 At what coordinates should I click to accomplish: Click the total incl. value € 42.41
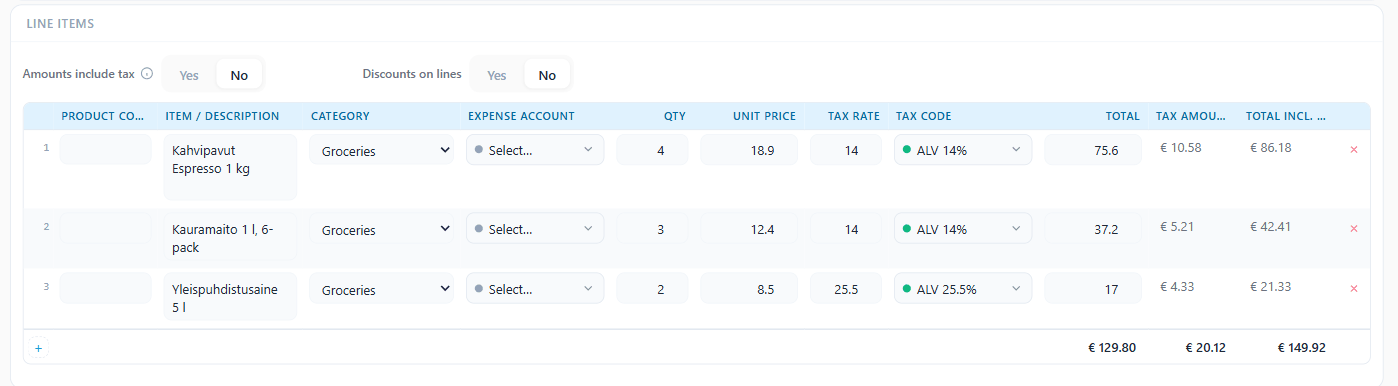coord(1270,226)
